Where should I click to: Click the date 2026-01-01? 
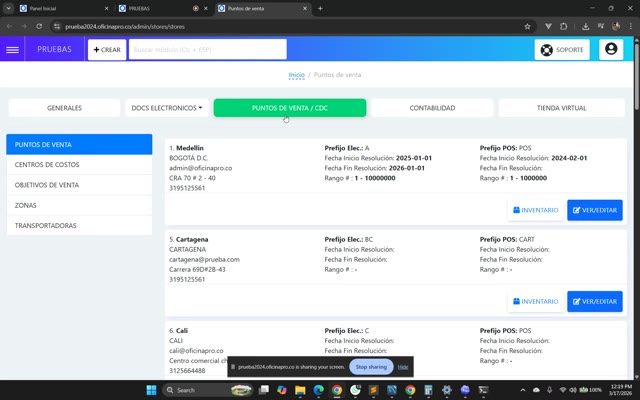pyautogui.click(x=407, y=168)
